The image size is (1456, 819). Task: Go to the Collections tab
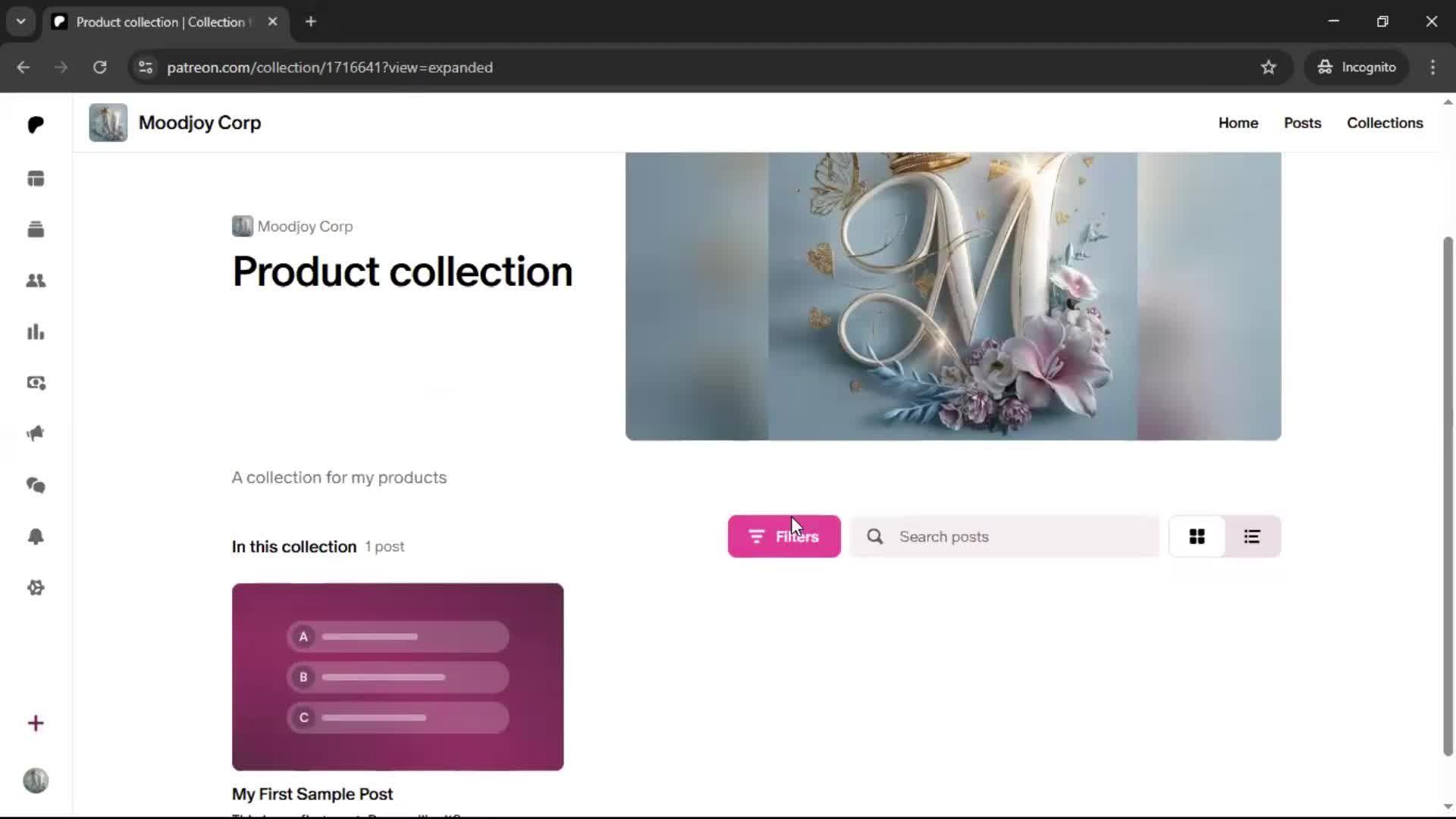coord(1385,123)
